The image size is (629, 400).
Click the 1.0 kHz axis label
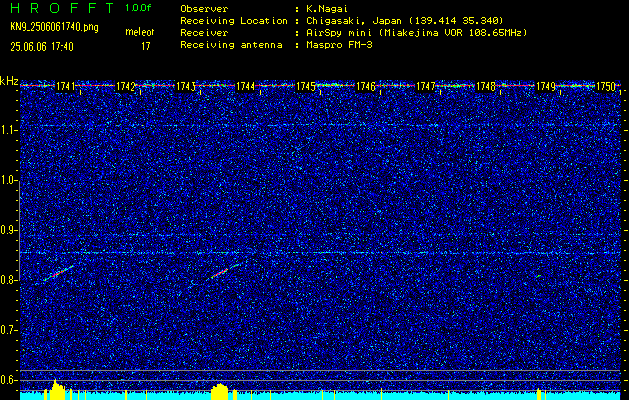[x=8, y=181]
